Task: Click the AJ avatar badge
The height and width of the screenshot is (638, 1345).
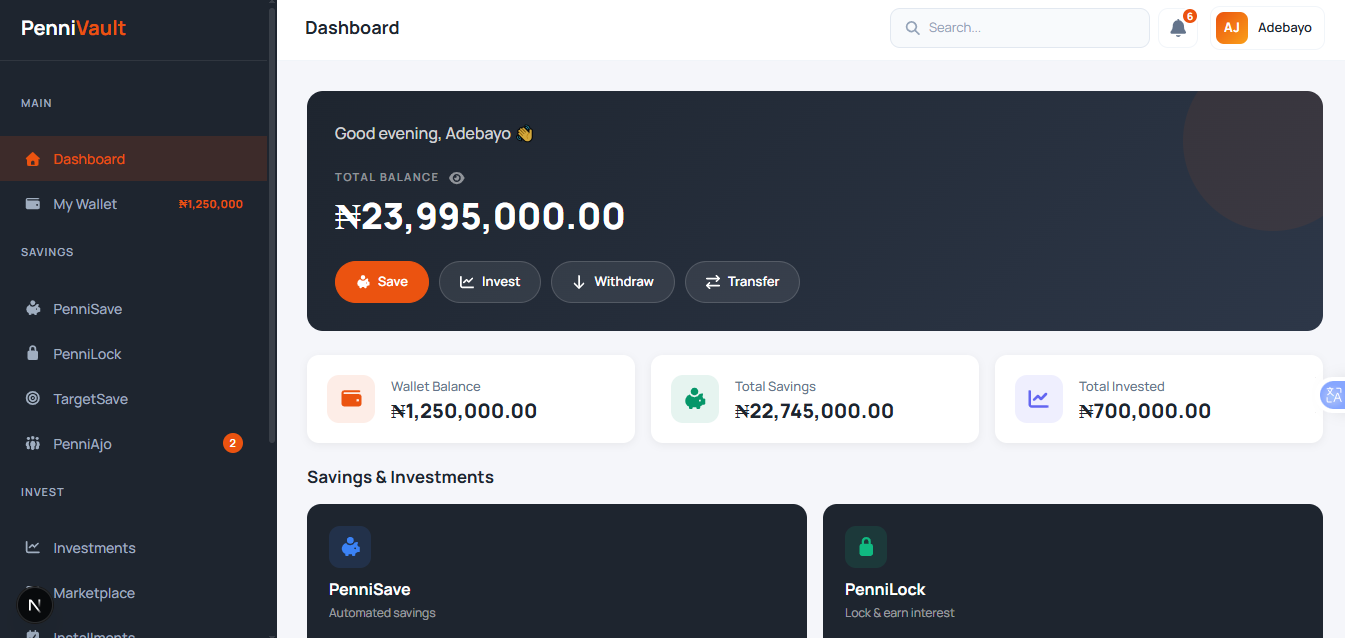Action: pos(1231,27)
